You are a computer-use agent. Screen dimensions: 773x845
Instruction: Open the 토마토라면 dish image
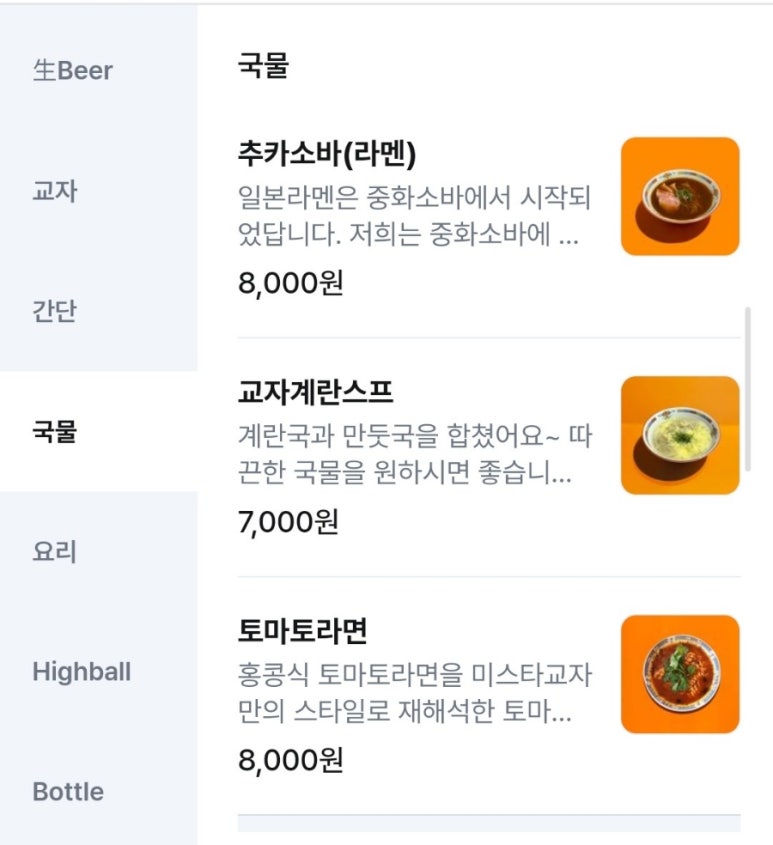tap(680, 674)
